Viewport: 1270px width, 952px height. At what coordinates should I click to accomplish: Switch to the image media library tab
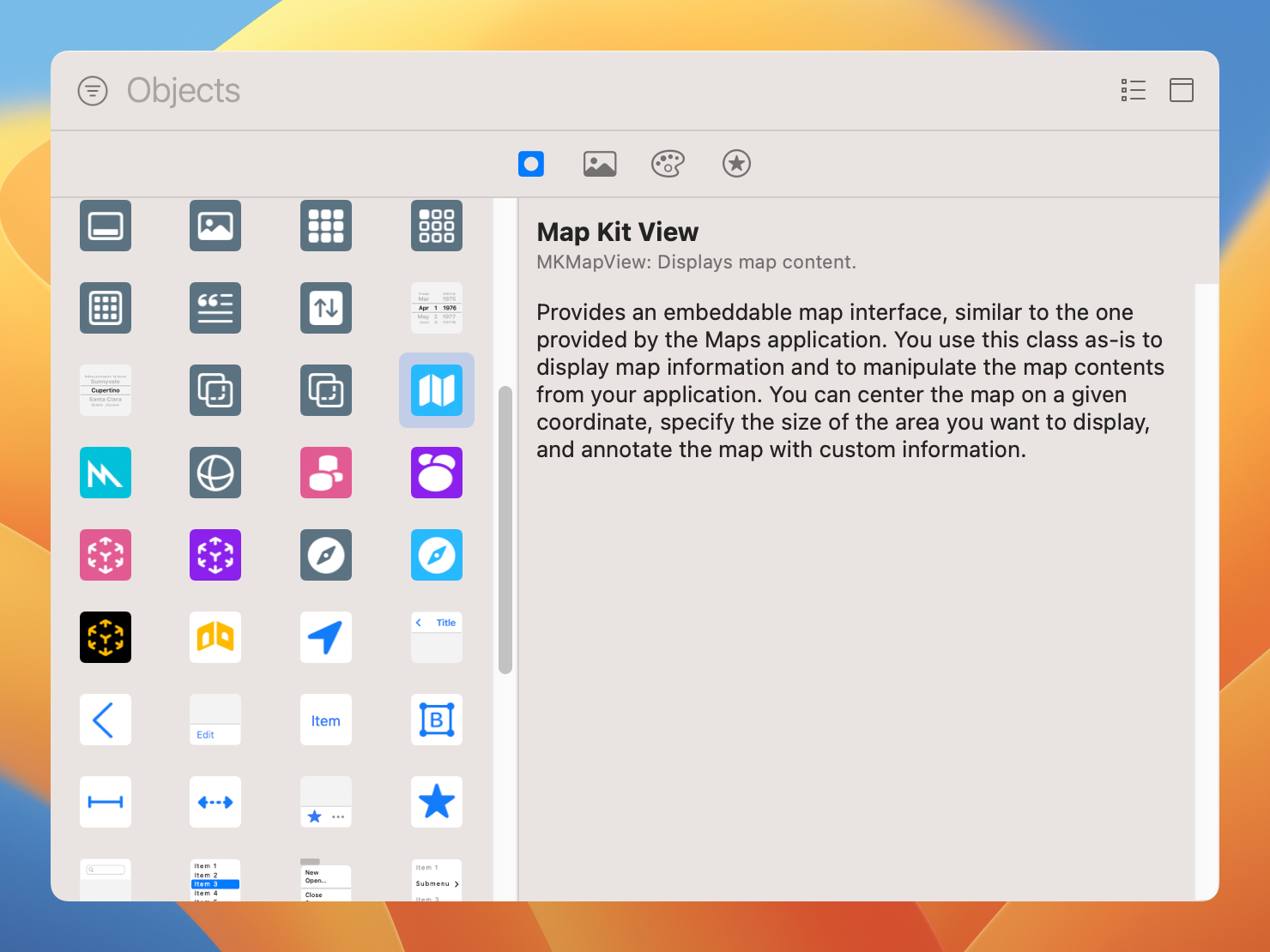(599, 164)
